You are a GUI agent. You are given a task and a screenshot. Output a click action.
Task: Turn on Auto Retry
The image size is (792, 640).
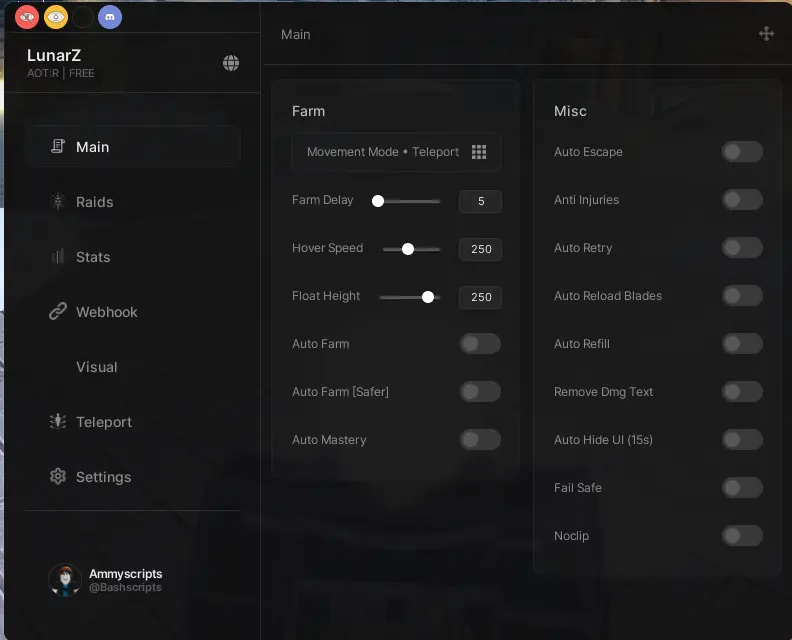pyautogui.click(x=742, y=248)
